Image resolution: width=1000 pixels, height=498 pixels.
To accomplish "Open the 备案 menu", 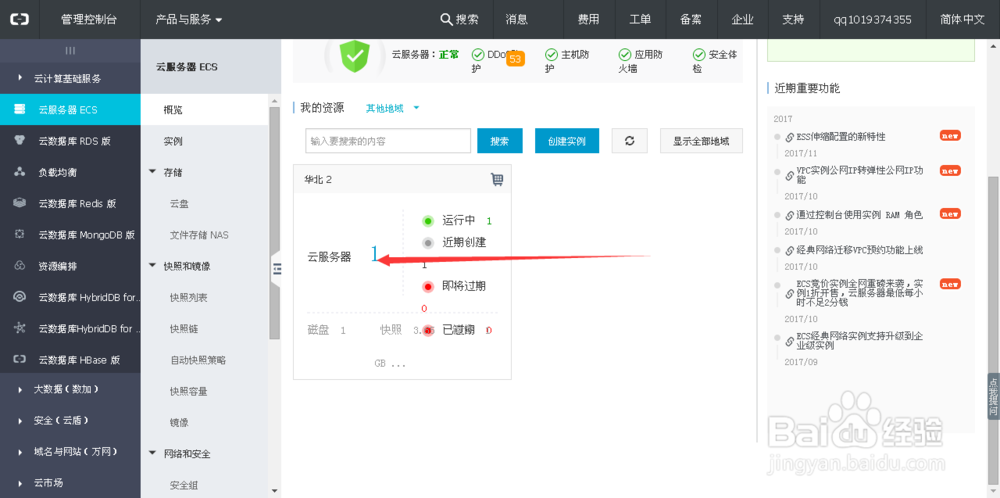I will pyautogui.click(x=691, y=19).
